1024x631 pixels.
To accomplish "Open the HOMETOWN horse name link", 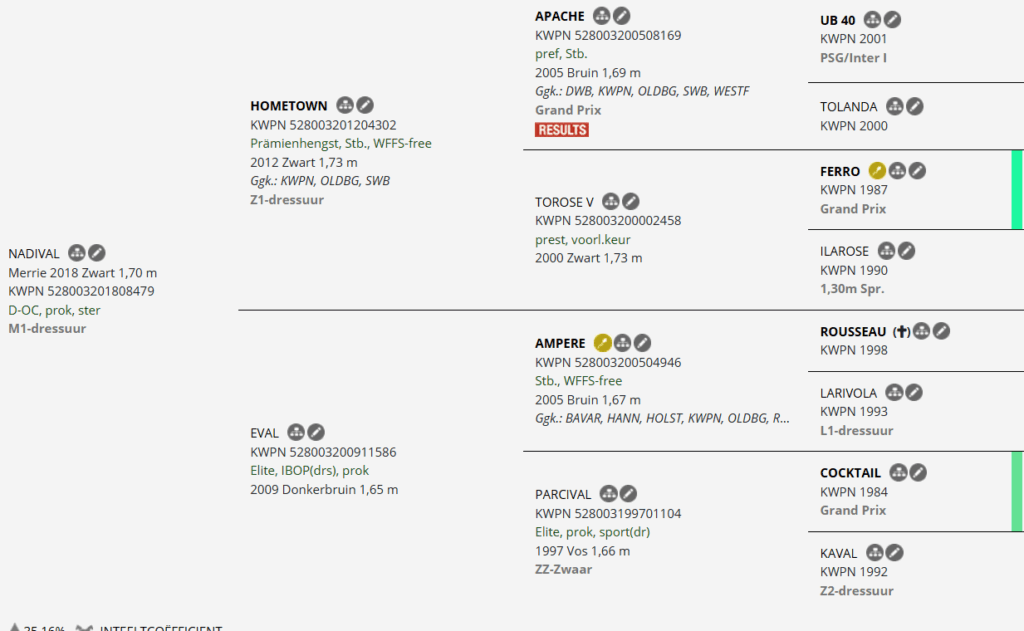I will tap(289, 106).
